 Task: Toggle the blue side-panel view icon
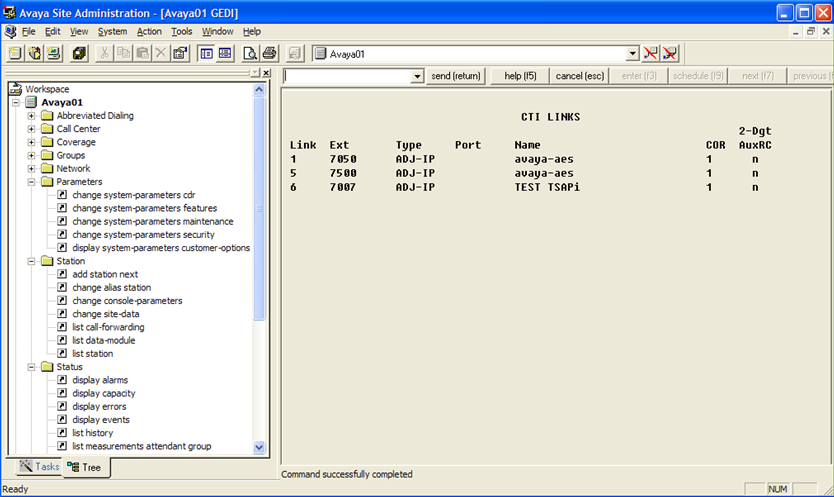(206, 53)
